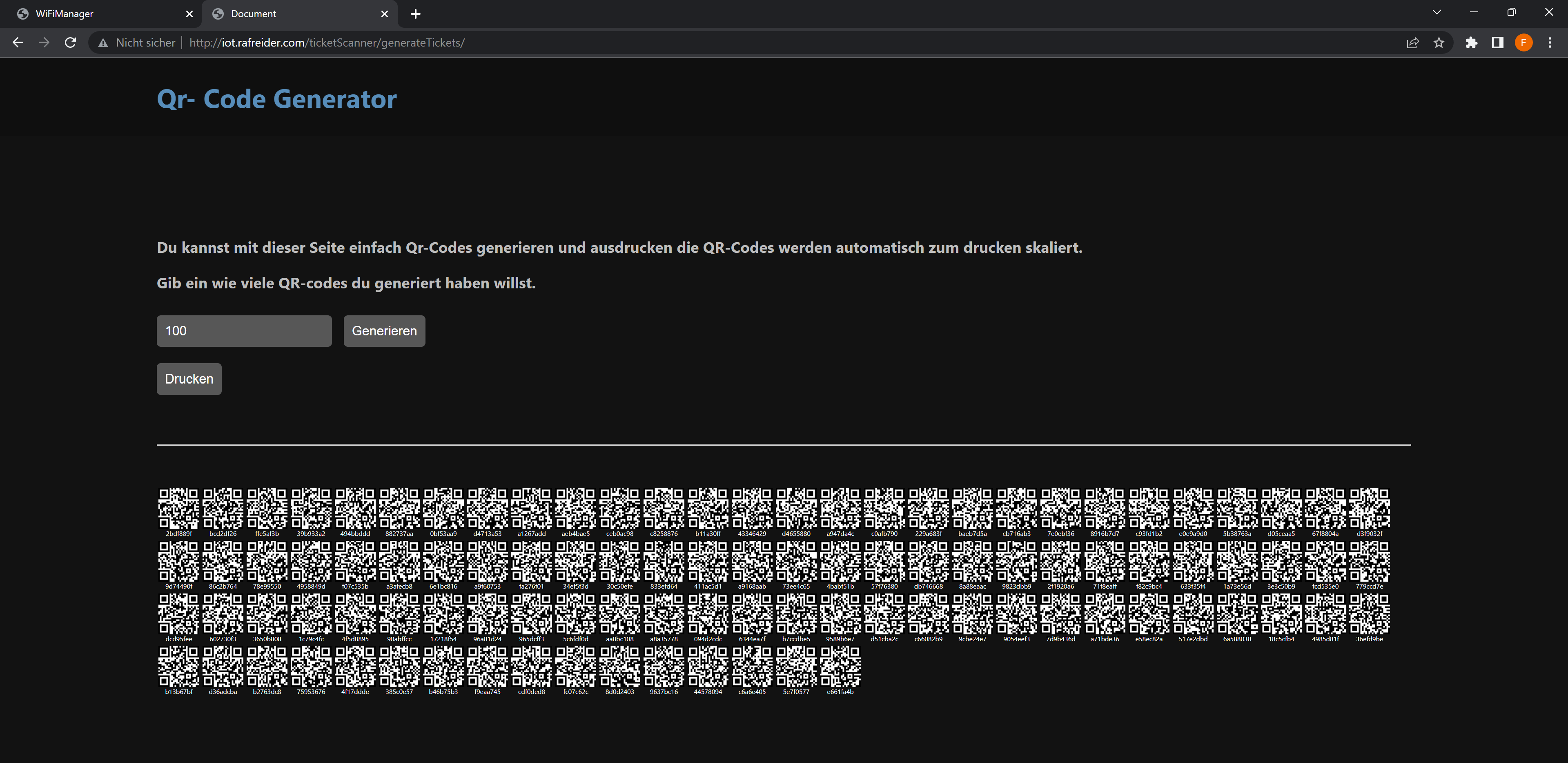Click the Generieren button
Viewport: 1568px width, 763px height.
[384, 331]
